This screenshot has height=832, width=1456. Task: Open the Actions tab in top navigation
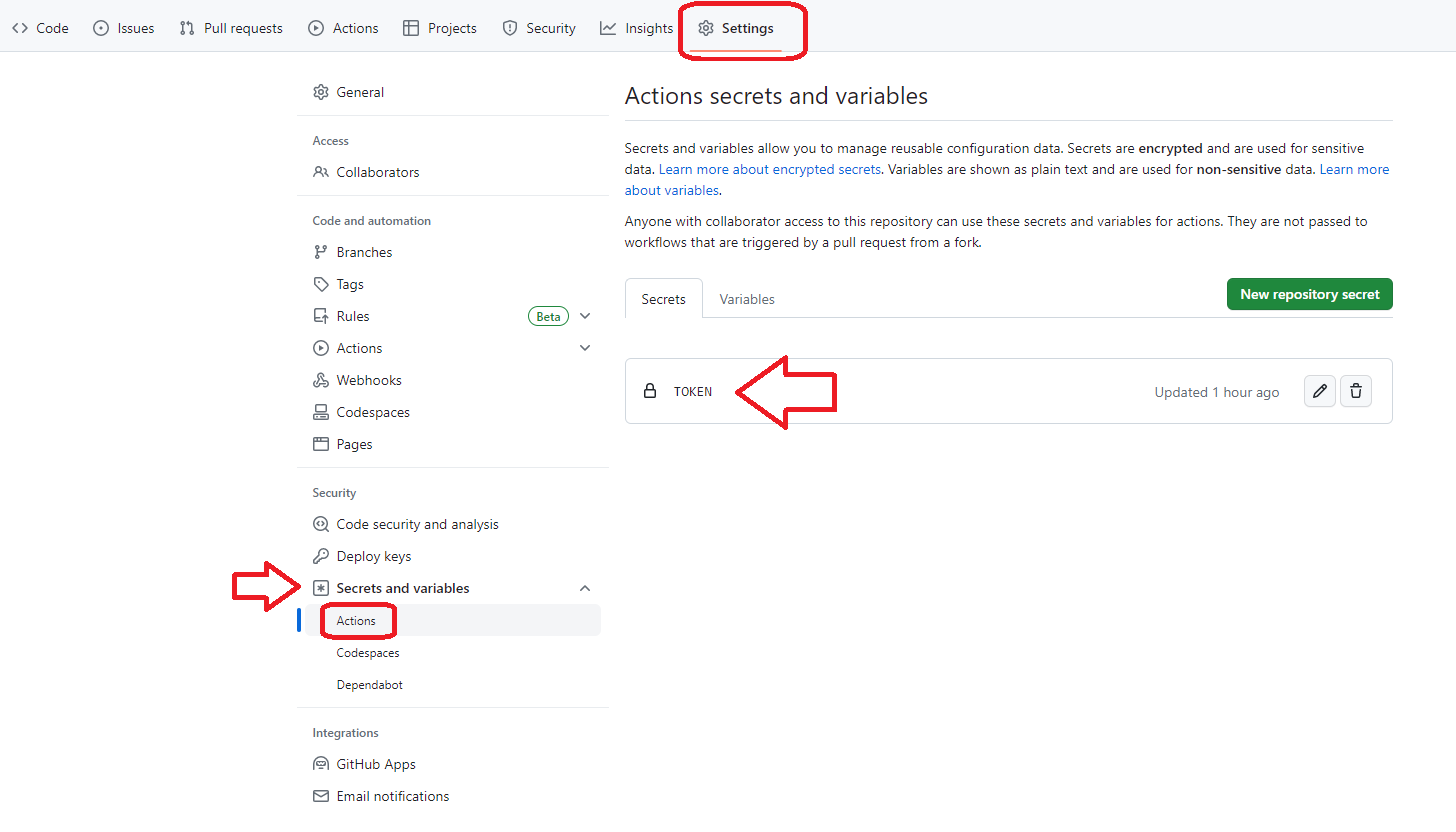click(343, 28)
